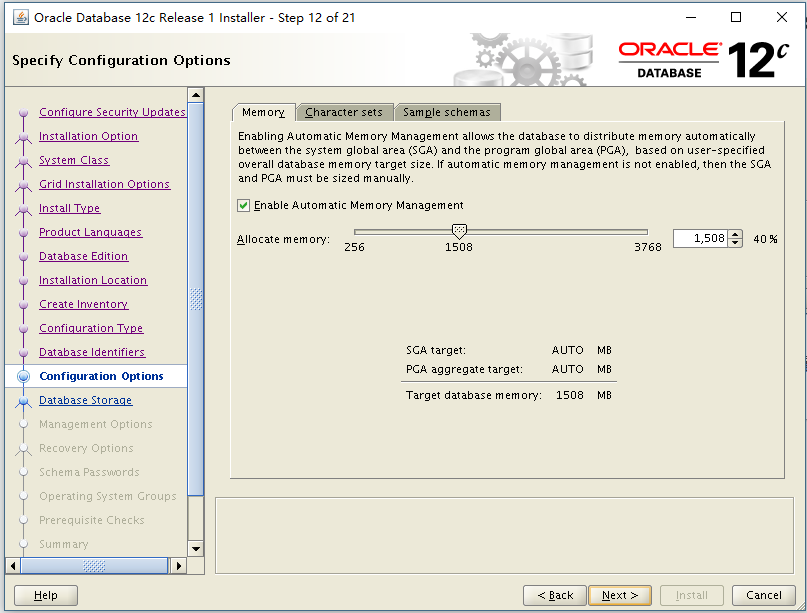Screen dimensions: 807x613
Task: Maximize the installer window
Action: (736, 17)
